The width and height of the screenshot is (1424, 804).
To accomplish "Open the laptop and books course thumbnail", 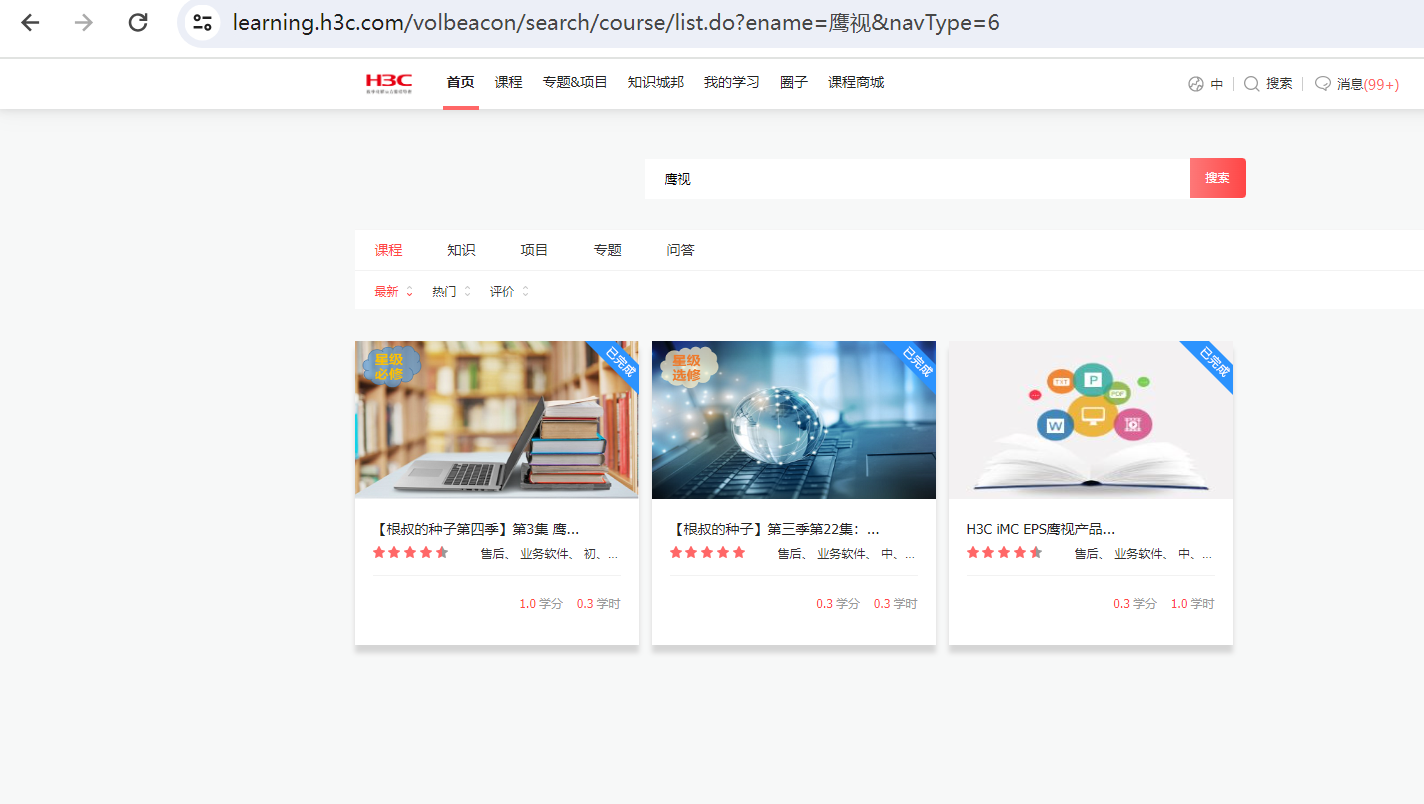I will pos(497,420).
